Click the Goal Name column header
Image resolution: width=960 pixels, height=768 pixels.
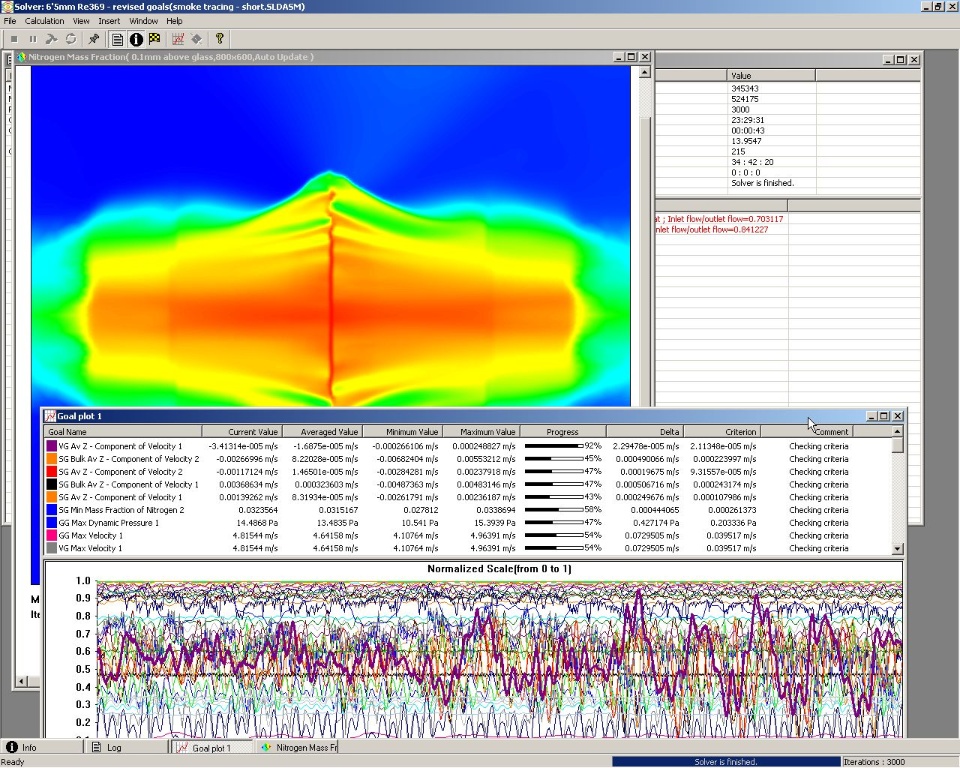pyautogui.click(x=124, y=432)
